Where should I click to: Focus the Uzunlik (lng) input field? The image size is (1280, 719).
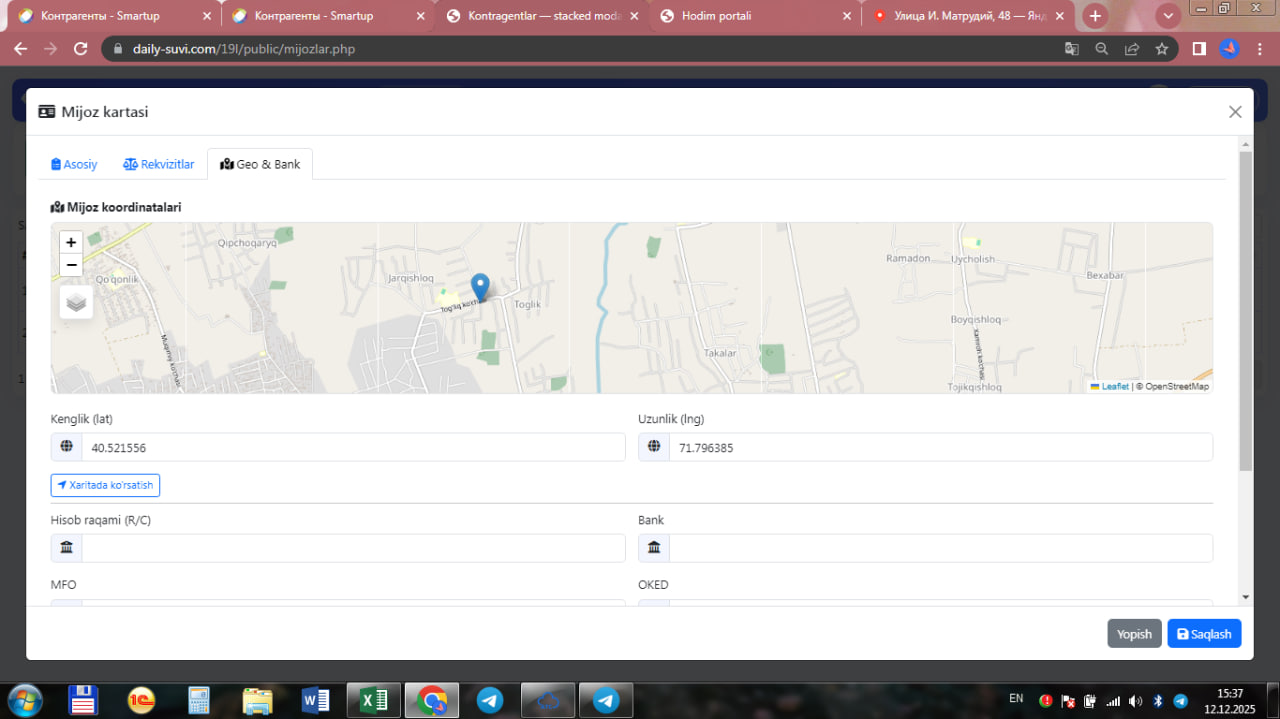(939, 448)
